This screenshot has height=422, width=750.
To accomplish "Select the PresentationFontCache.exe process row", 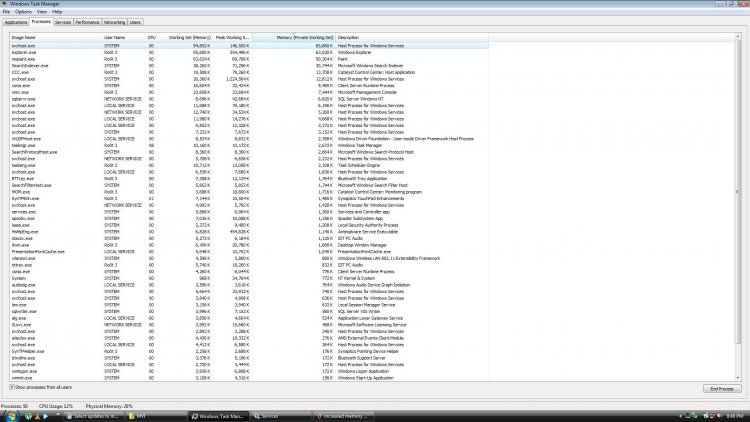I will click(x=249, y=252).
